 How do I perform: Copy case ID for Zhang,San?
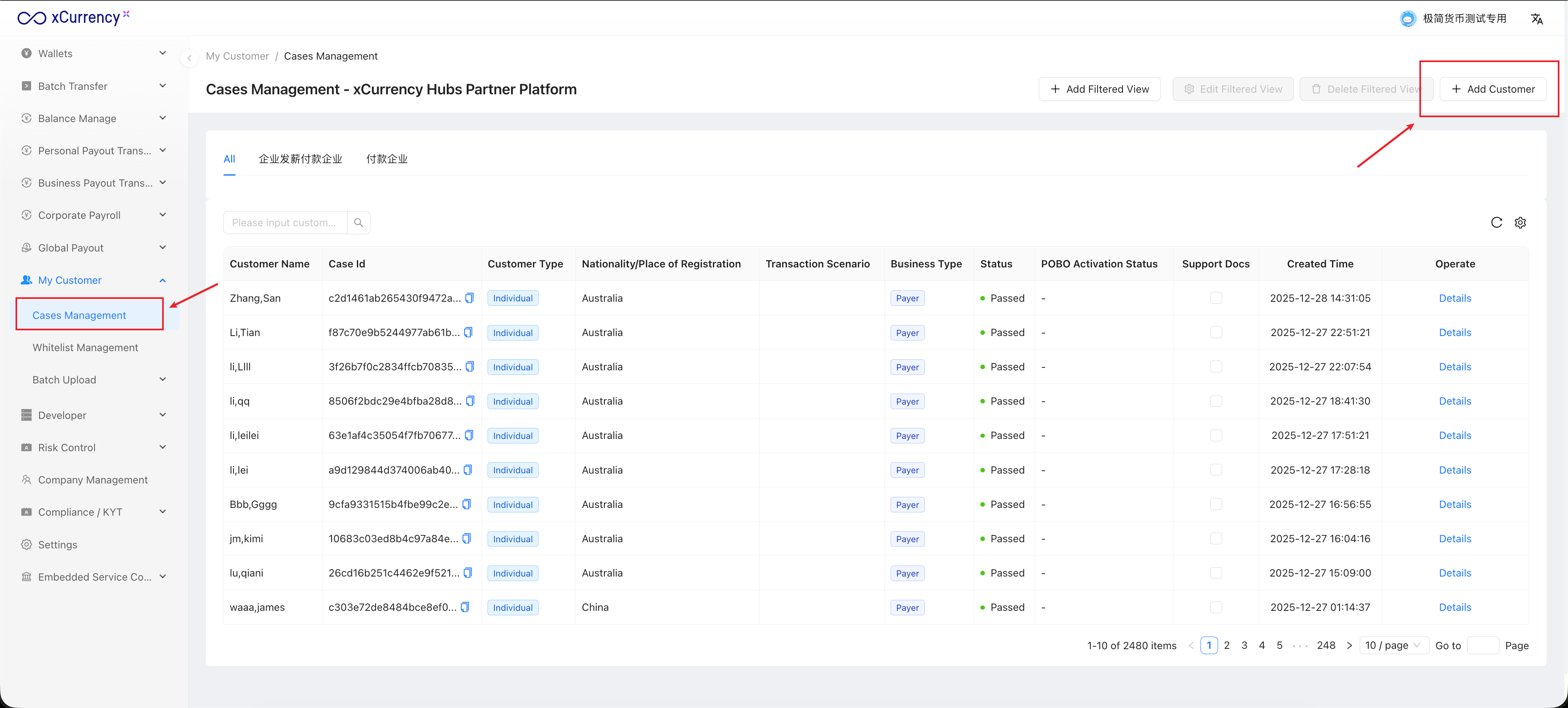coord(469,298)
